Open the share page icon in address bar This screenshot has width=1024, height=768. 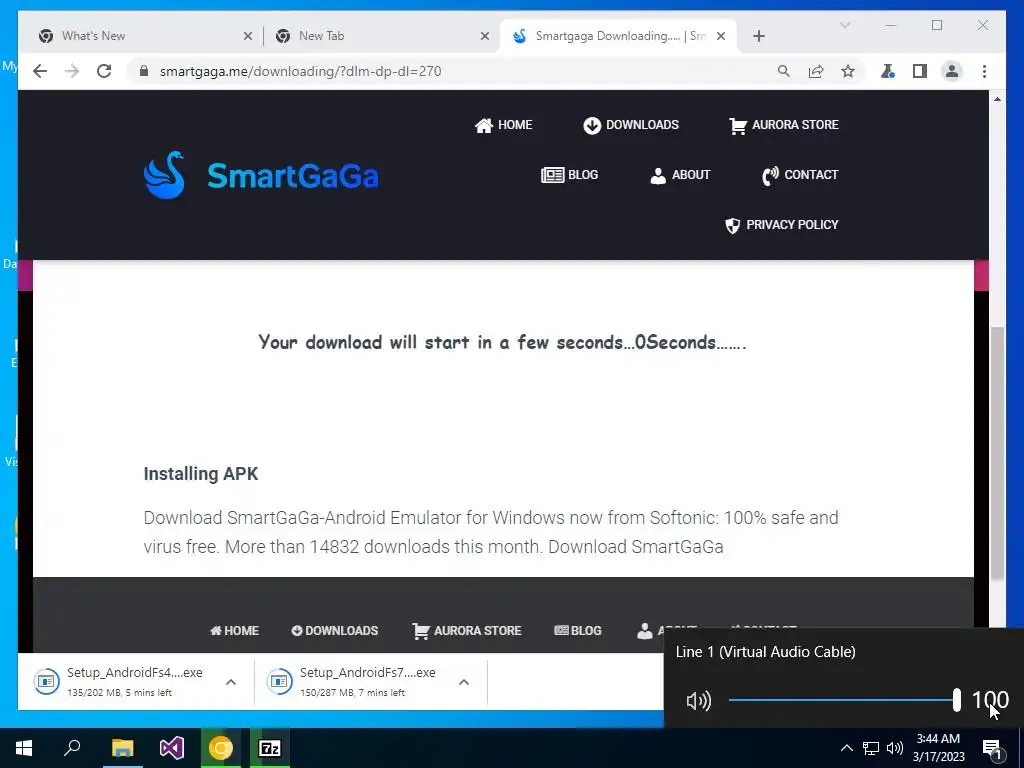click(x=816, y=71)
